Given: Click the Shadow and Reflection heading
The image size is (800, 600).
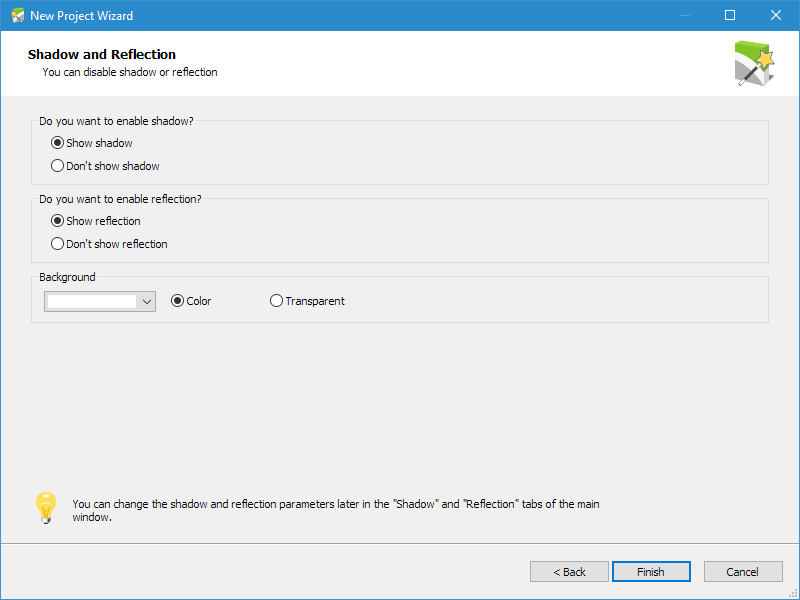Looking at the screenshot, I should (102, 54).
